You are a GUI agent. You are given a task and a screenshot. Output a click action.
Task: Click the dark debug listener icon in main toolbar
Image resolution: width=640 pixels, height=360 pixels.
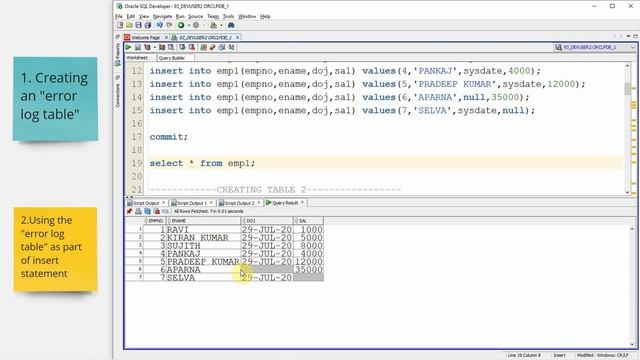[x=231, y=25]
